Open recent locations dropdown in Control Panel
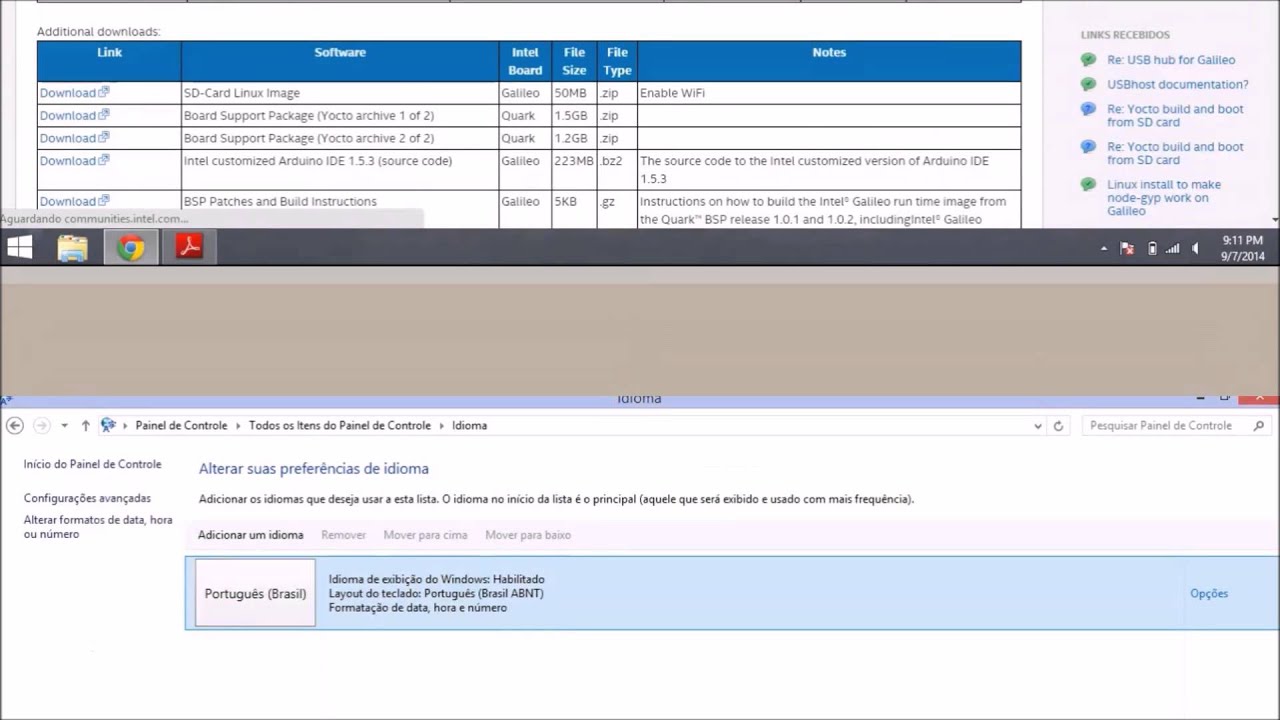Viewport: 1280px width, 720px height. (64, 426)
